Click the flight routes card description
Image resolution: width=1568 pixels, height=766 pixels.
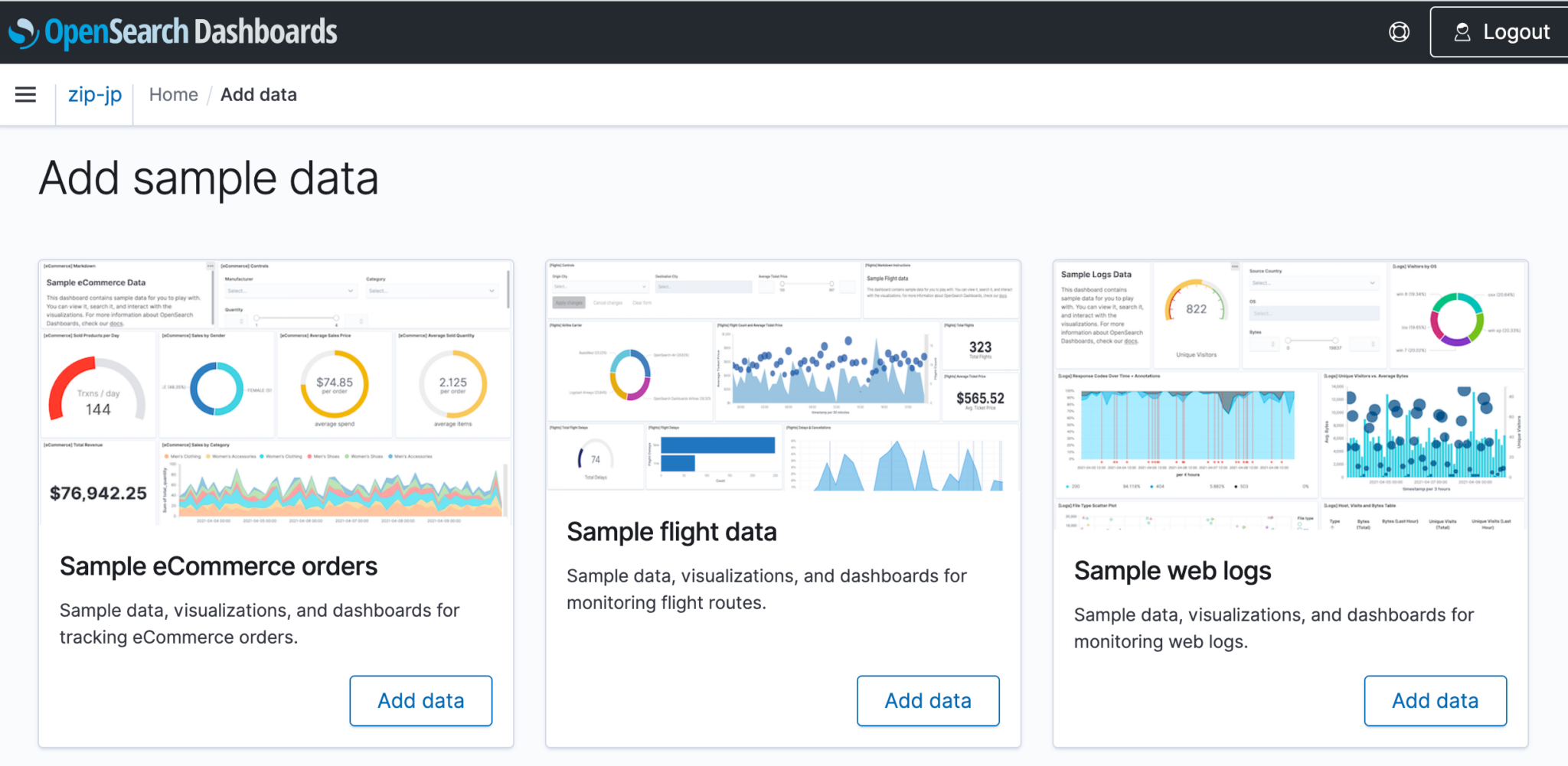766,589
